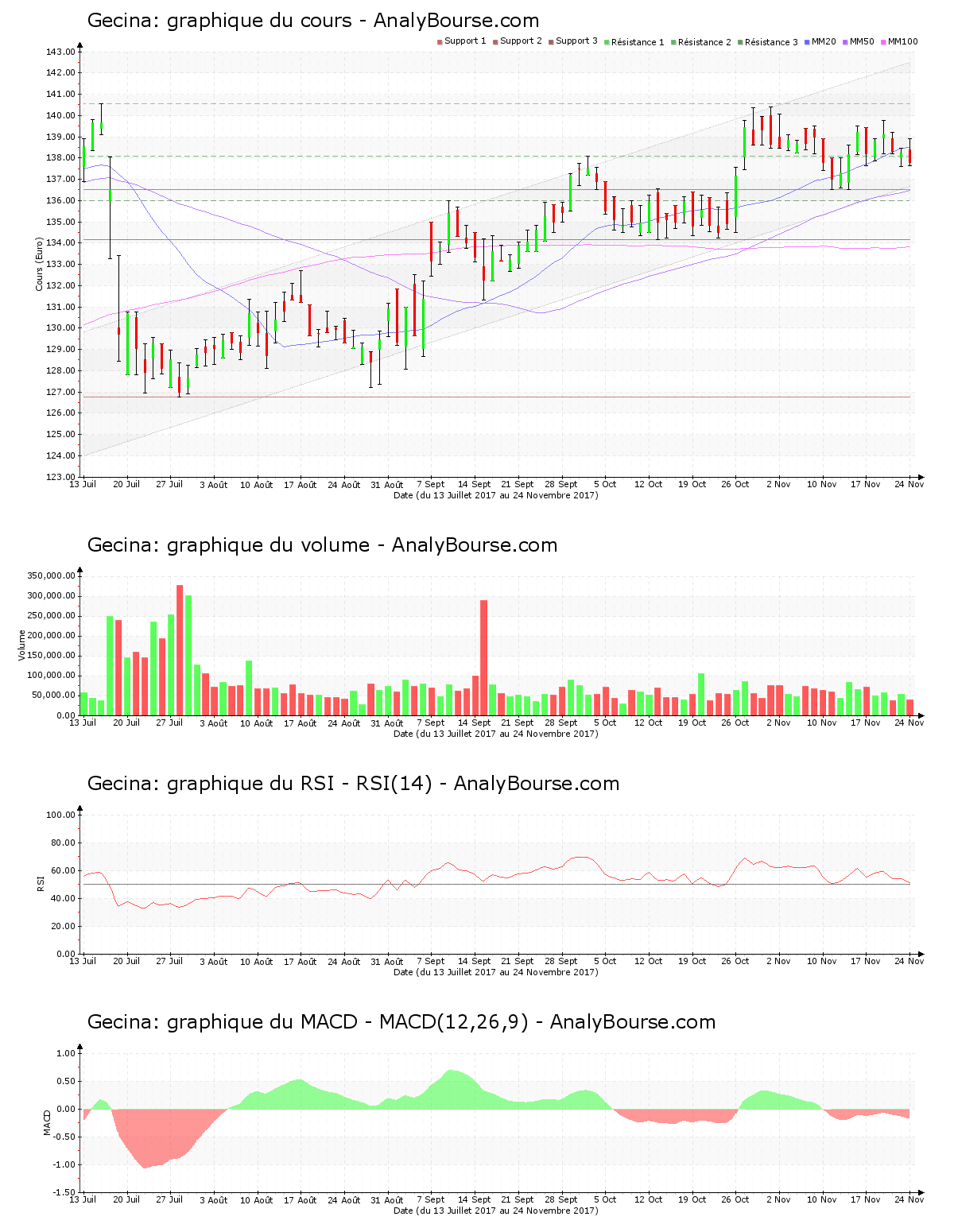Click '24 Nov' on the price chart axis
The image size is (954, 1232).
pos(909,484)
